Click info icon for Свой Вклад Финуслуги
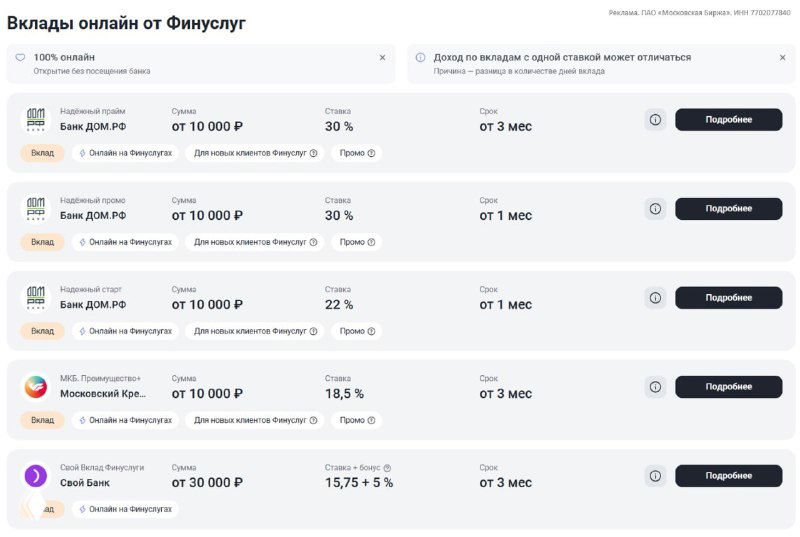The image size is (800, 537). (655, 476)
